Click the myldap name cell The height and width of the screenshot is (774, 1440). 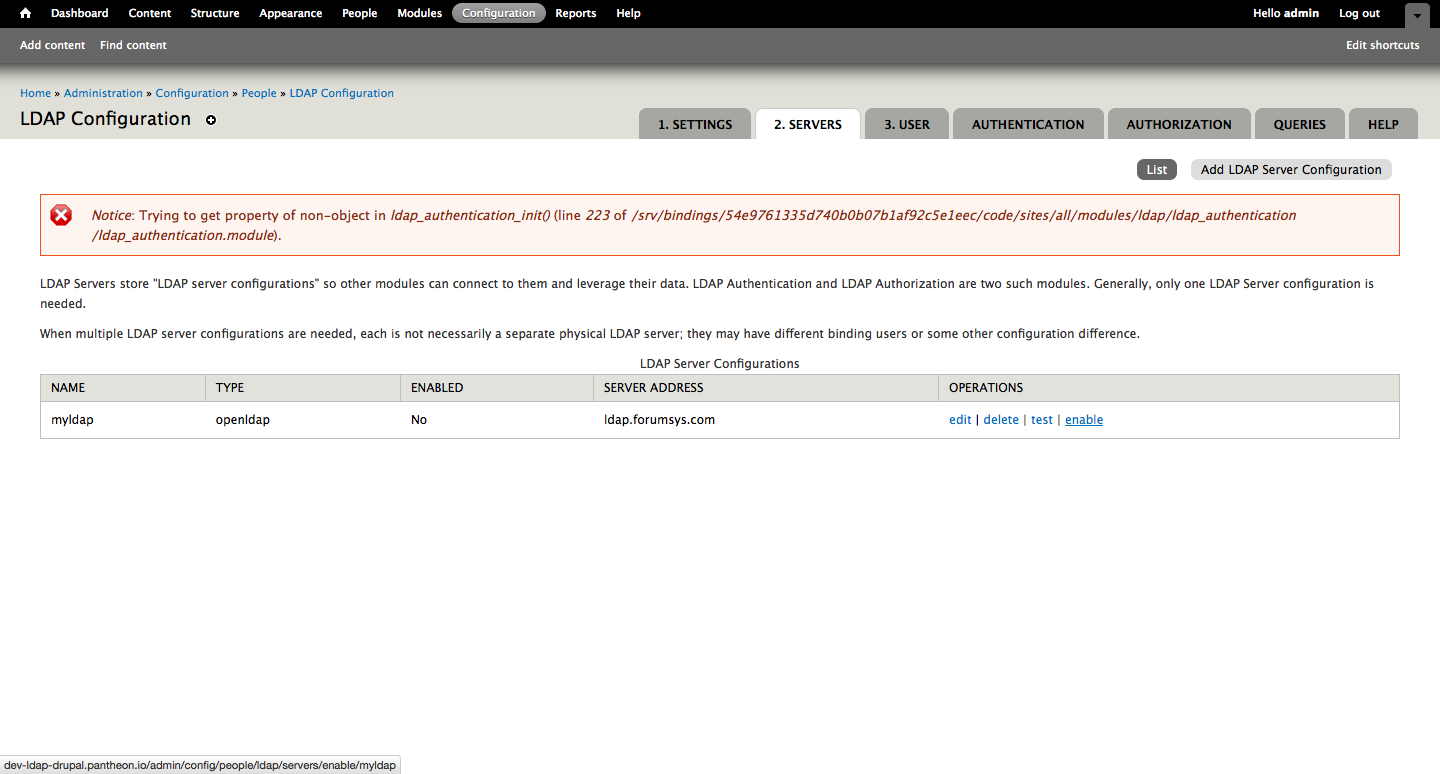click(x=122, y=420)
